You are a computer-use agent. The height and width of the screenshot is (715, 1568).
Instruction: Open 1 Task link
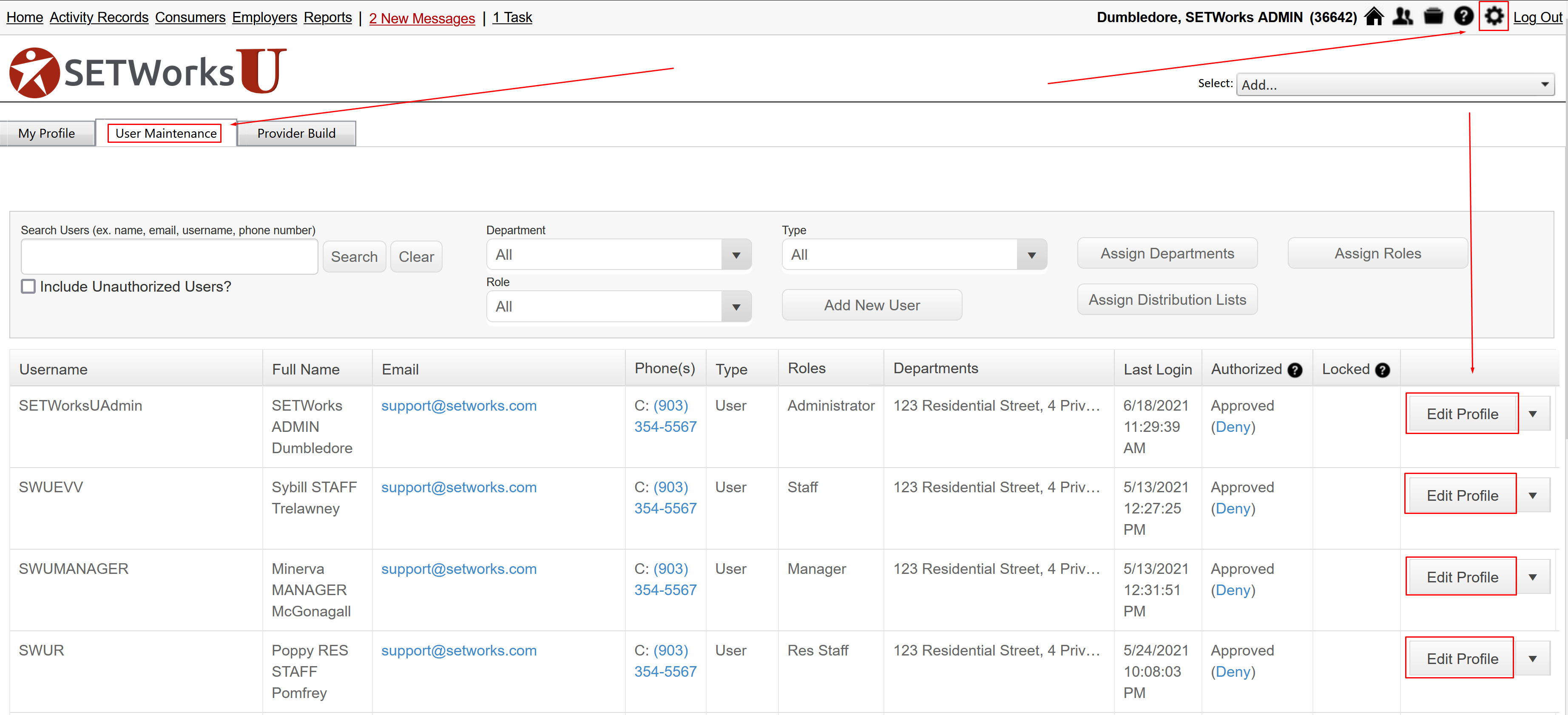click(512, 17)
